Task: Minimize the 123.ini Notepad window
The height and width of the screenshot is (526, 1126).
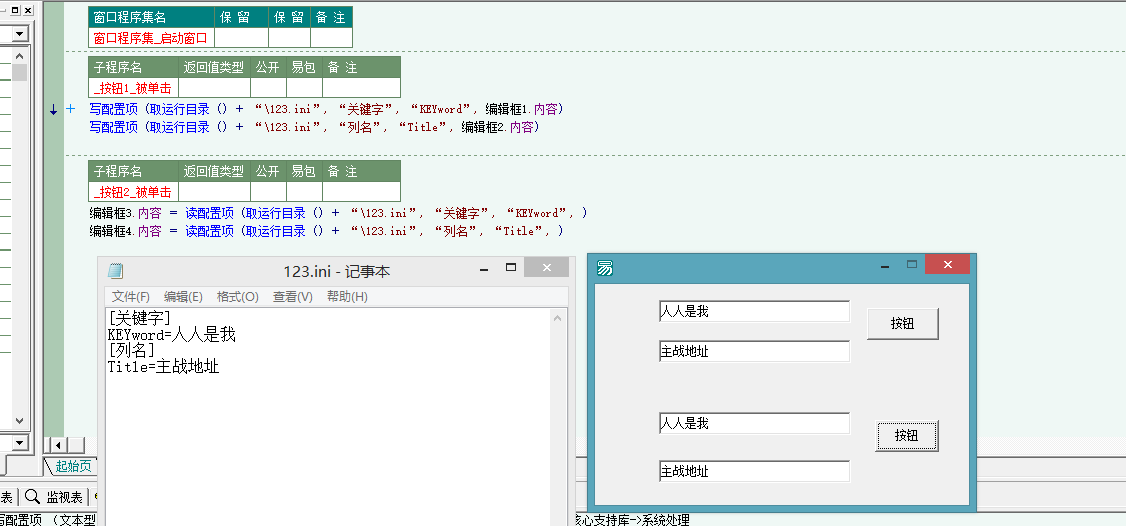Action: pyautogui.click(x=484, y=268)
